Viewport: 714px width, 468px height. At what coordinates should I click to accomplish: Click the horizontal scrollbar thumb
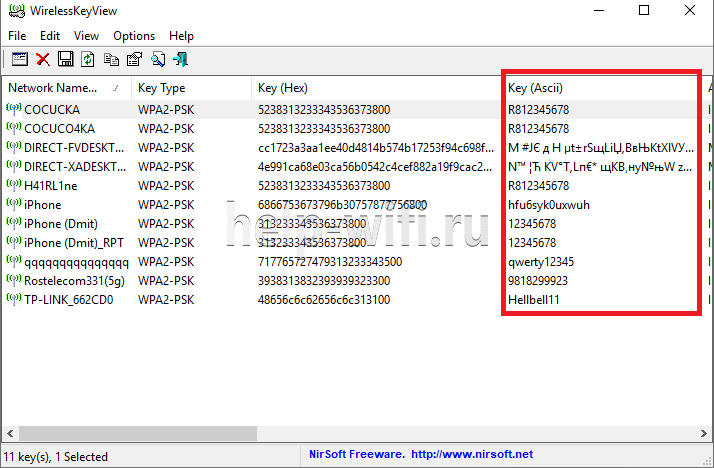pos(138,433)
